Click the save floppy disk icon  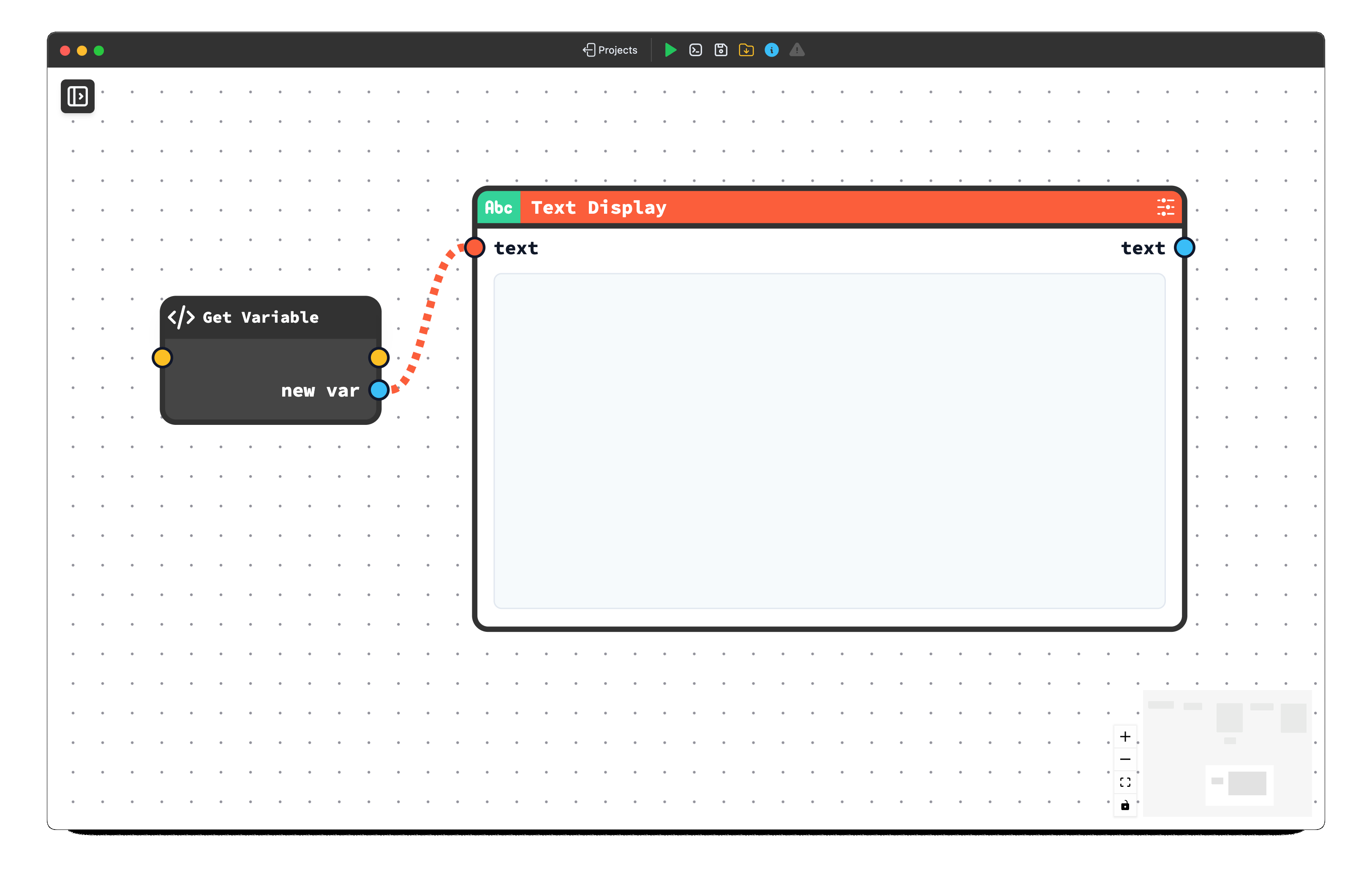pyautogui.click(x=721, y=50)
